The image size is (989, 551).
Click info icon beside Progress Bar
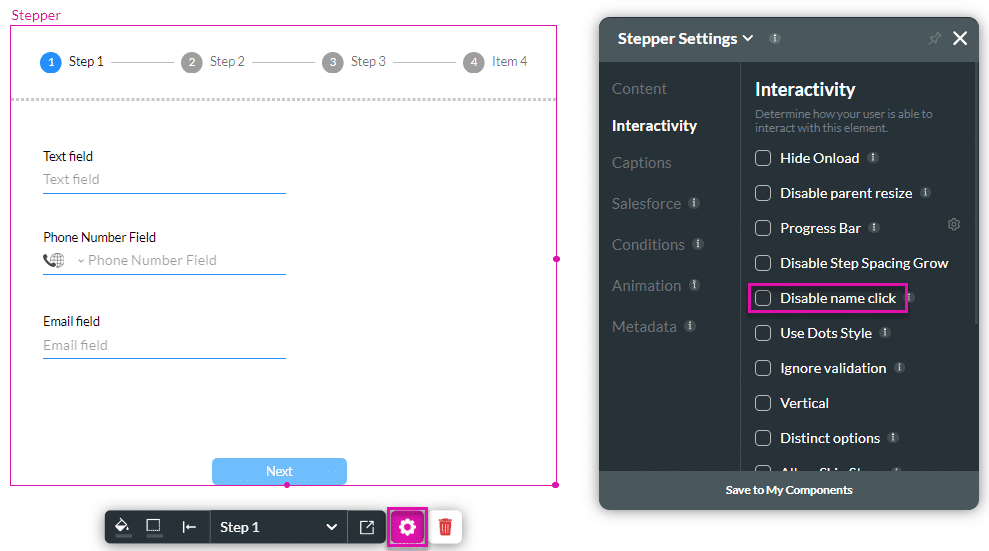point(874,228)
